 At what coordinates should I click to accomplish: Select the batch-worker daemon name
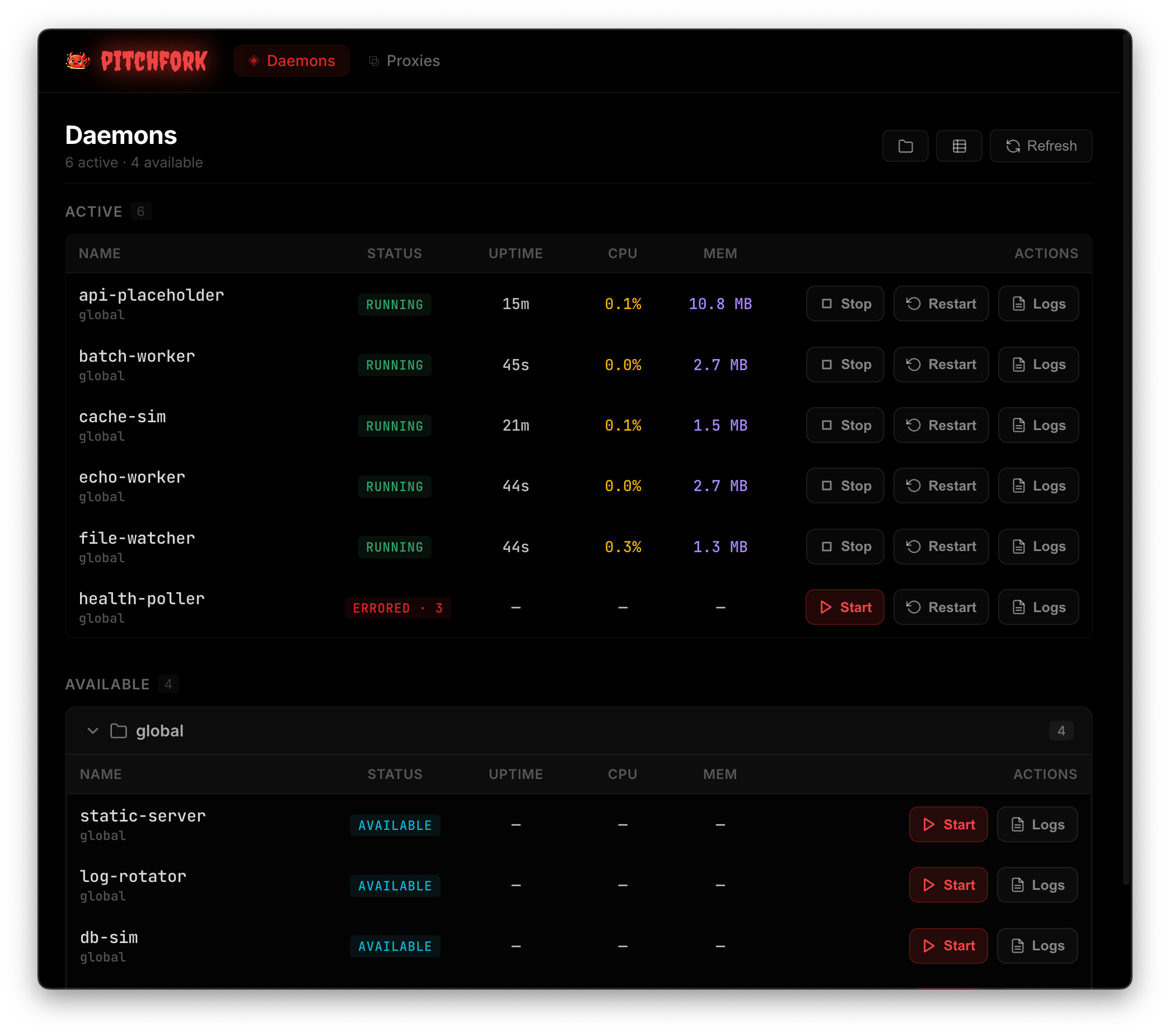coord(137,356)
